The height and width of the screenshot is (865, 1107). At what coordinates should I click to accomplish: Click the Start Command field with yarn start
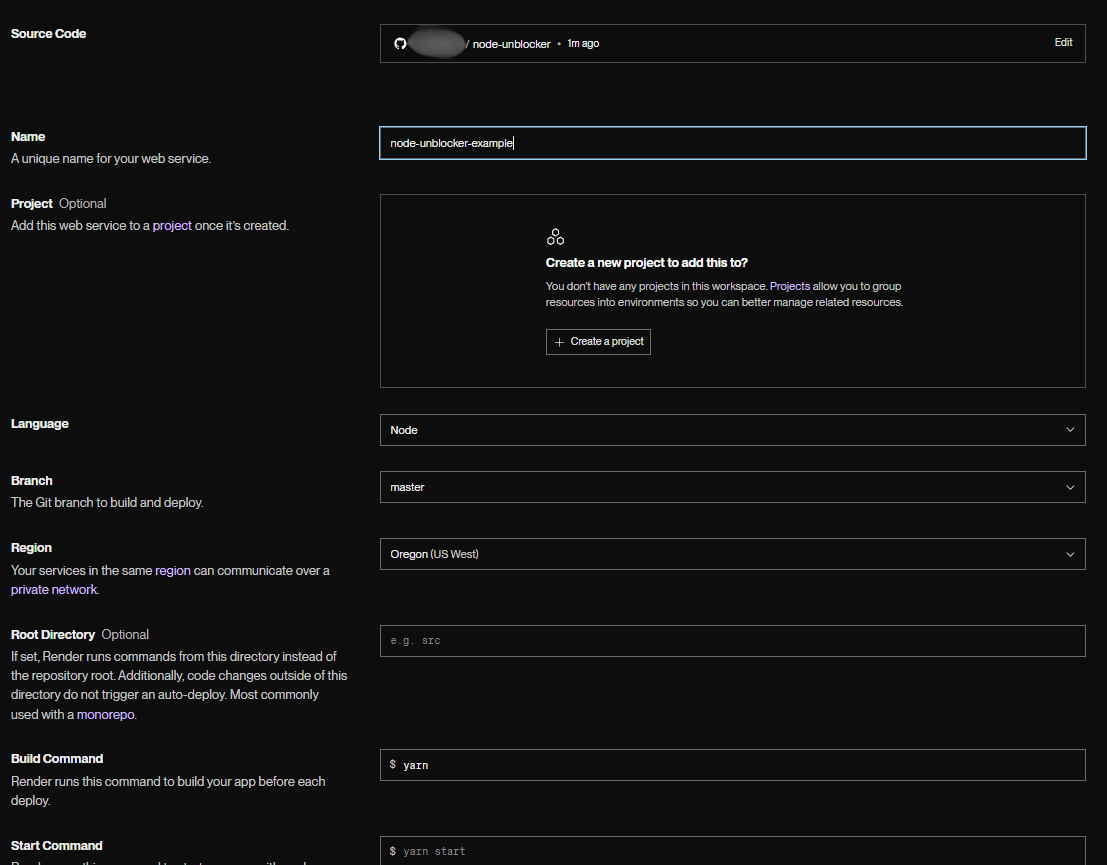pos(733,851)
